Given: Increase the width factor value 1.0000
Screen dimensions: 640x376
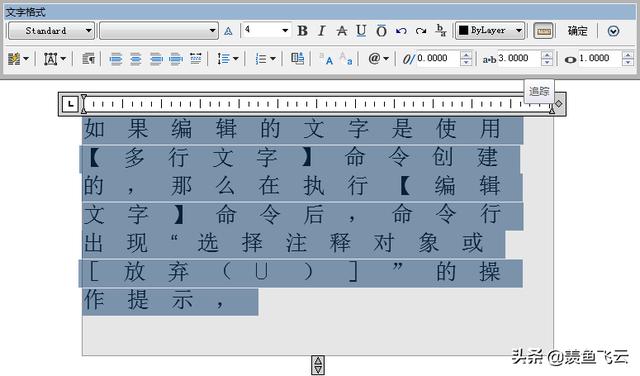Looking at the screenshot, I should click(628, 54).
